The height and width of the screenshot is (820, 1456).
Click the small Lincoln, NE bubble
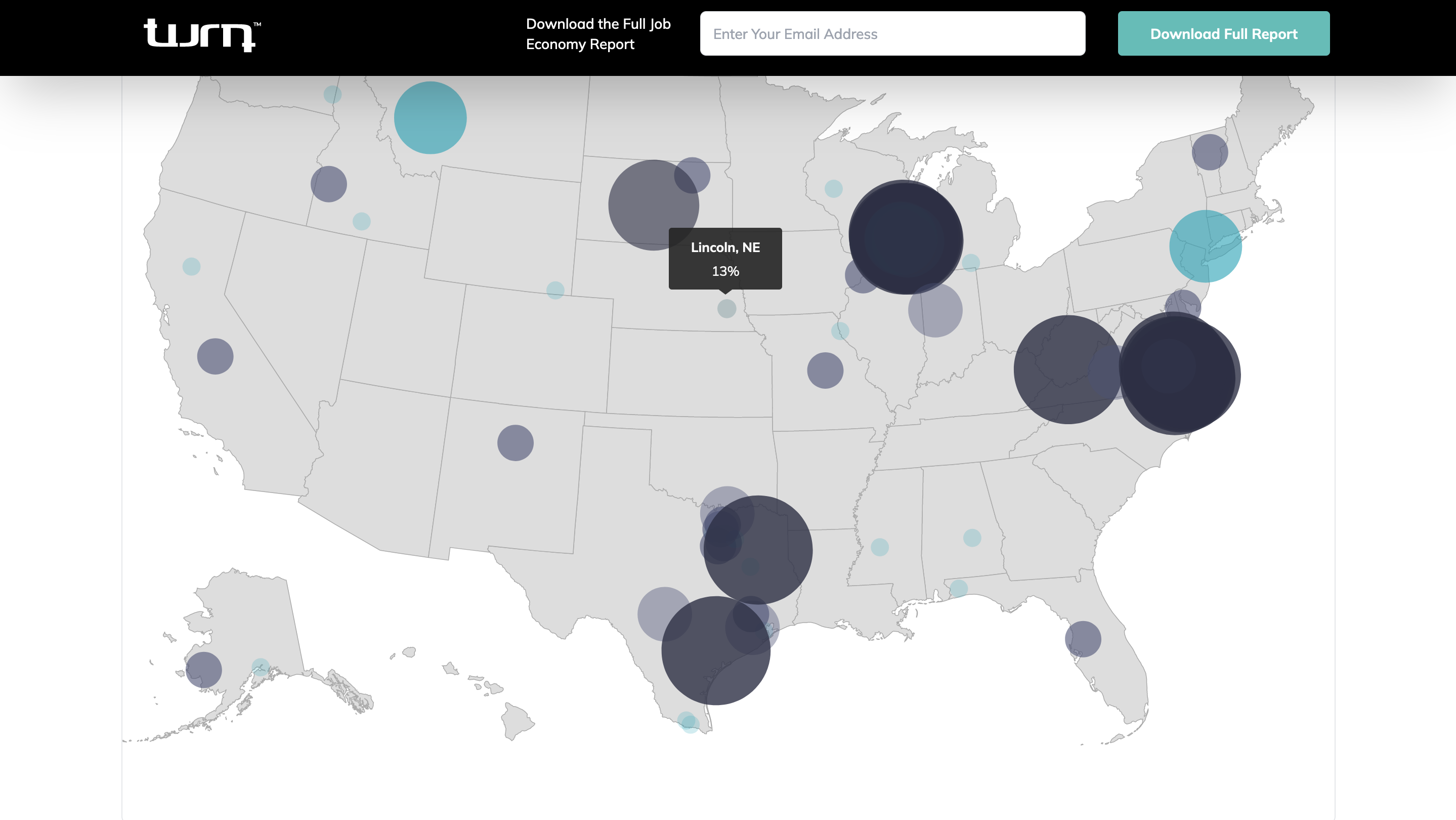726,308
